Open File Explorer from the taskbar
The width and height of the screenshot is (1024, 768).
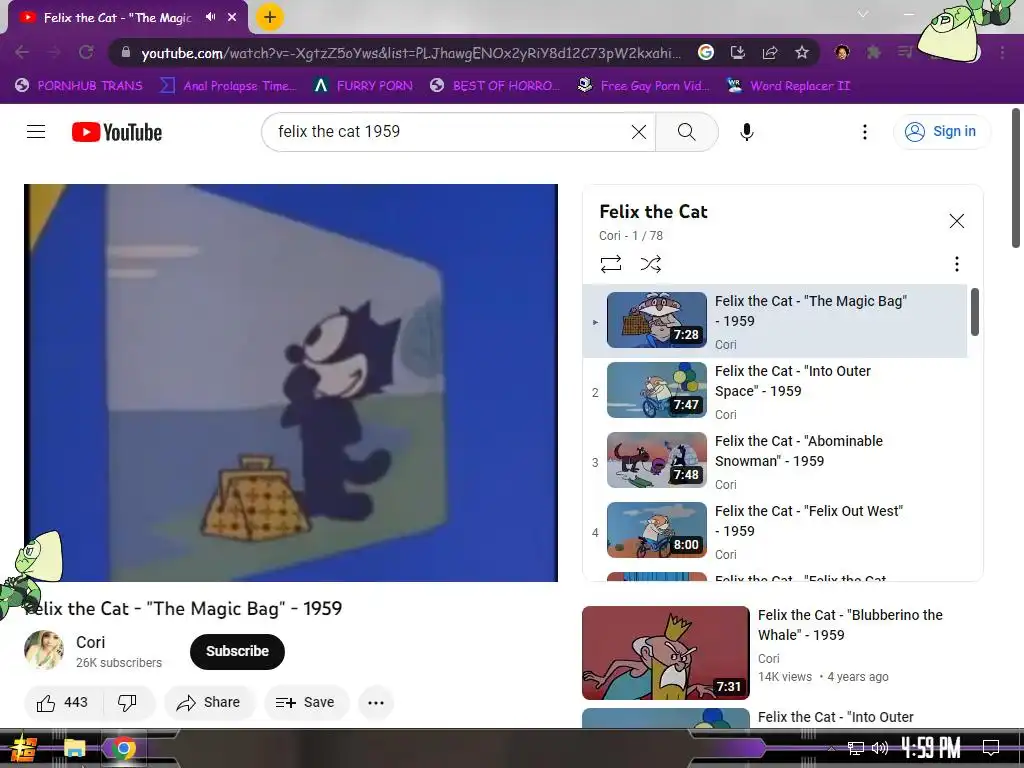[74, 748]
